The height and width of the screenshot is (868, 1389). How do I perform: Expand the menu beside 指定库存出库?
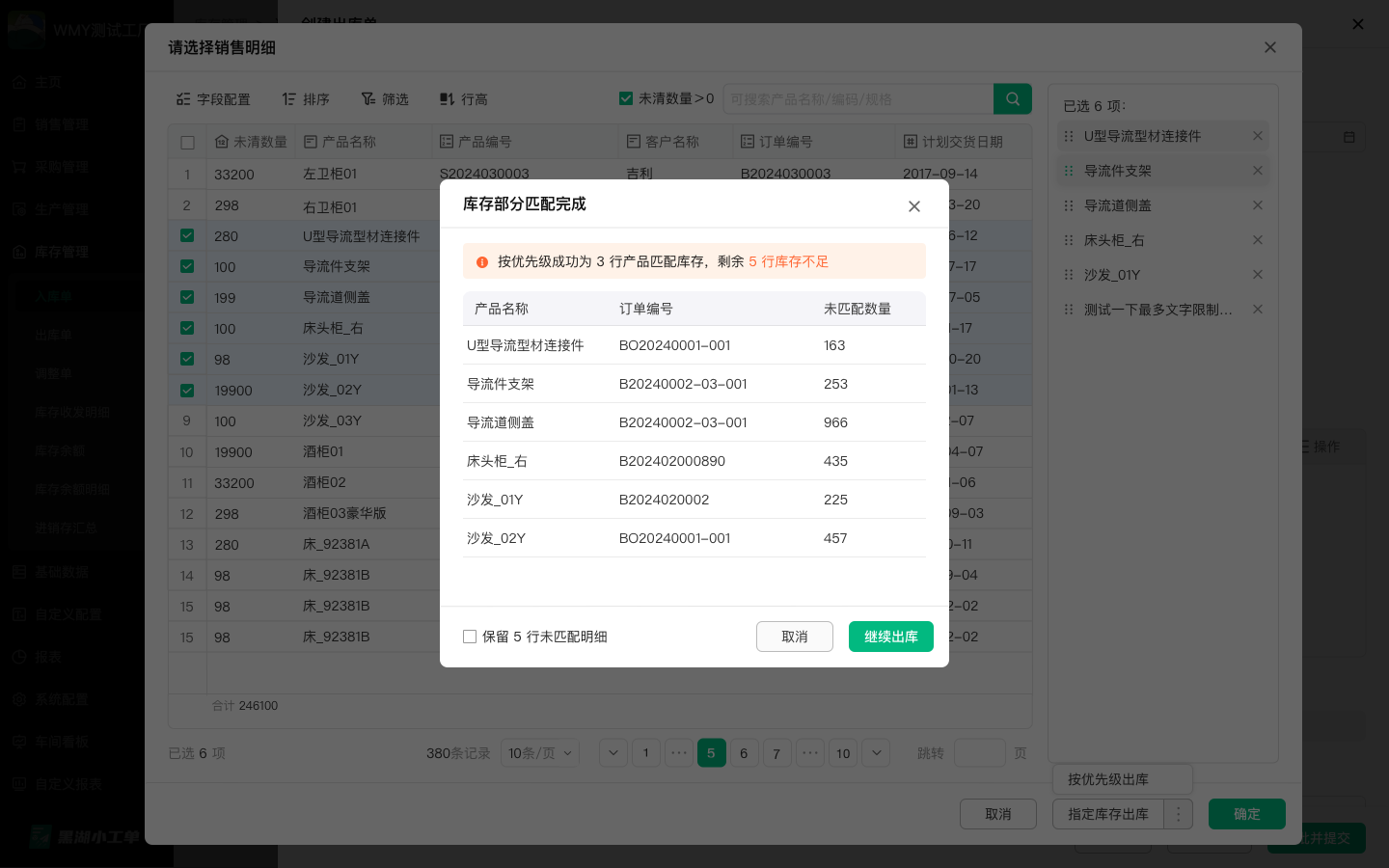coord(1178,814)
